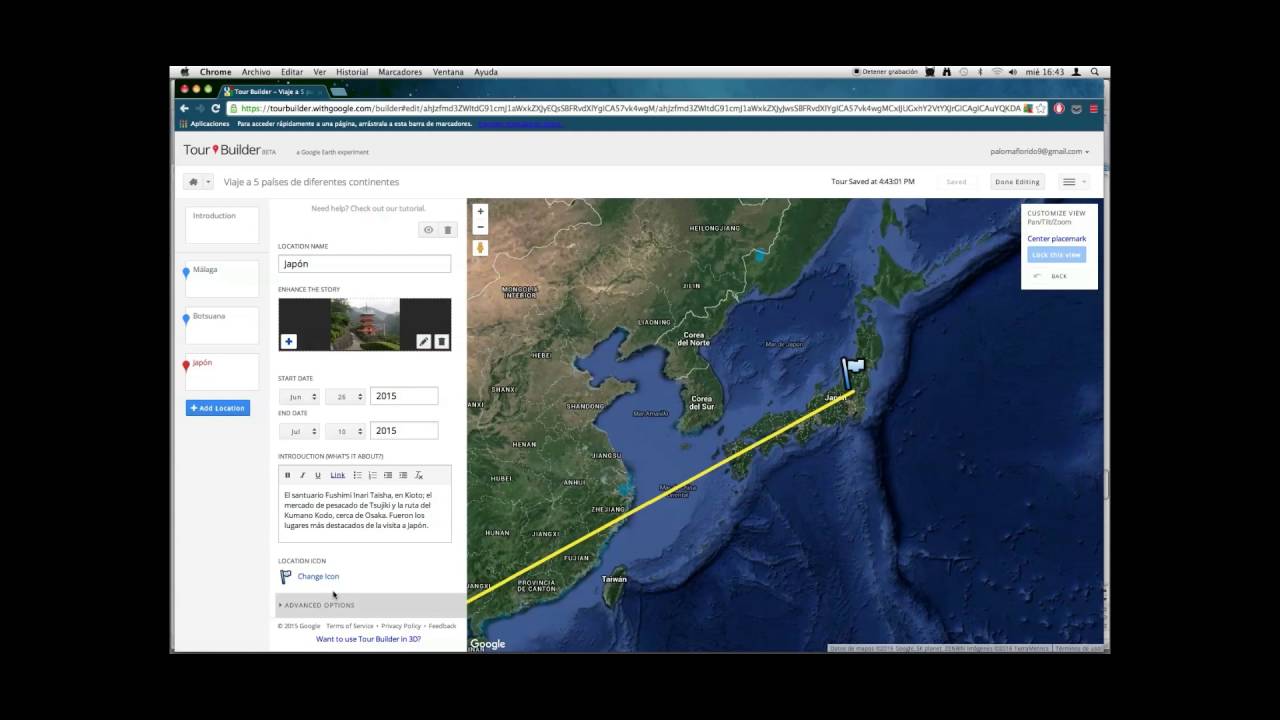Delete location using top trash icon
This screenshot has width=1280, height=720.
[x=448, y=230]
